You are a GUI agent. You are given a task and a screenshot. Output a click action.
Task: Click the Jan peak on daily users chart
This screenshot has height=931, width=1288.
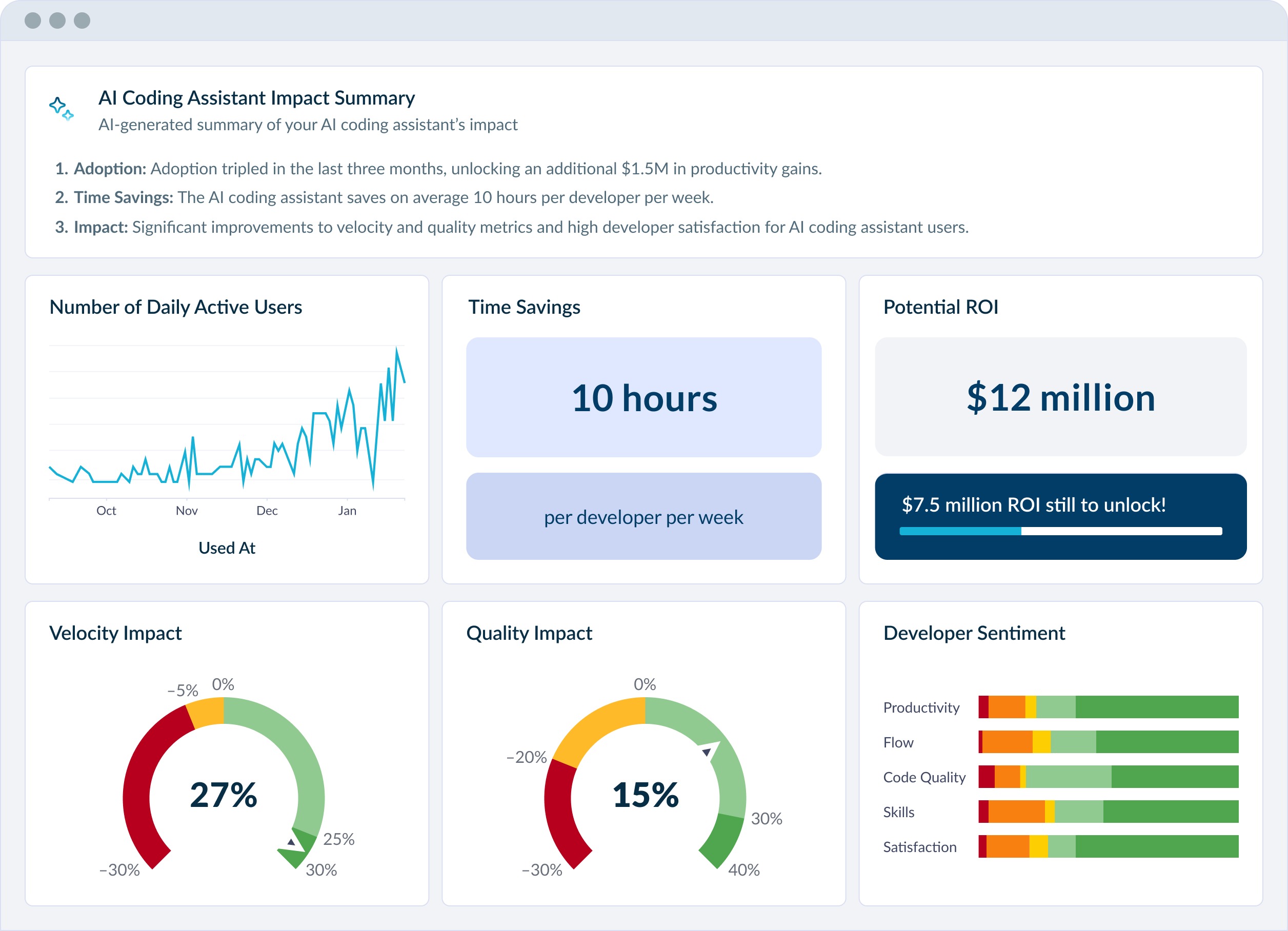(x=396, y=349)
